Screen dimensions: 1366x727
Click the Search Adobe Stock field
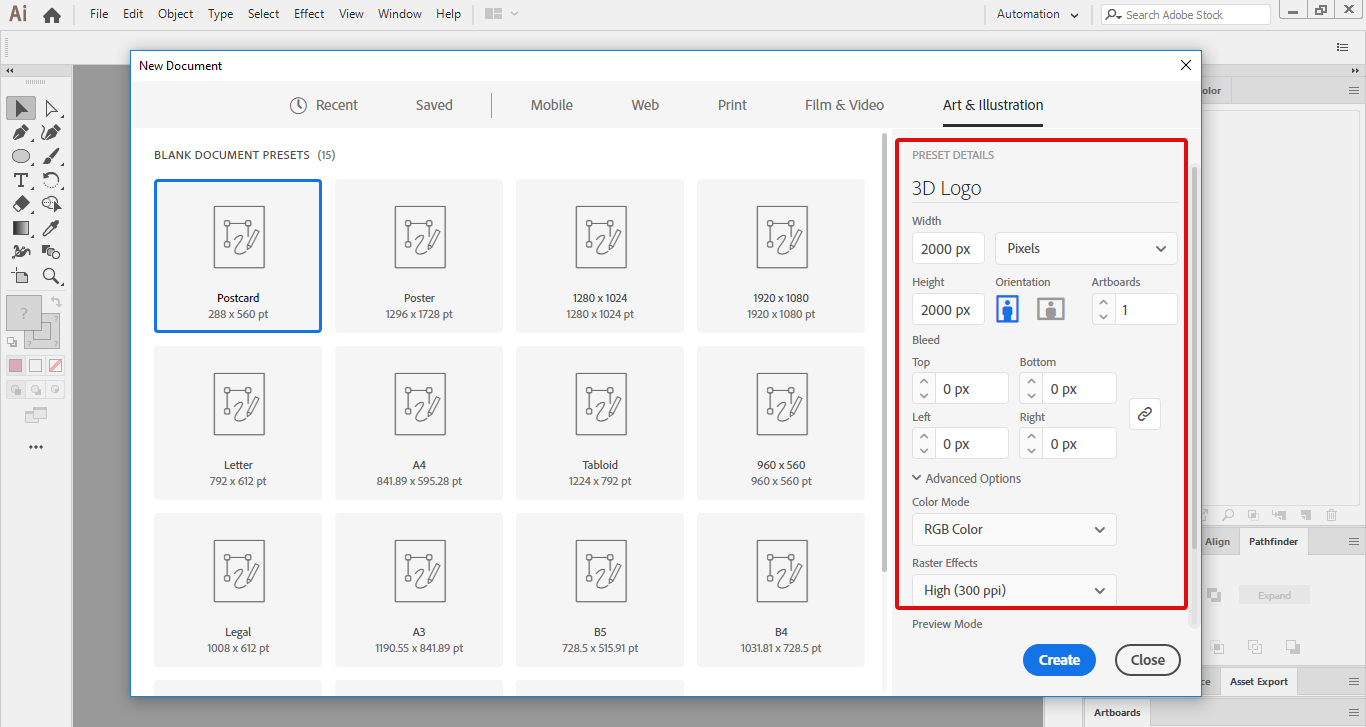coord(1186,14)
